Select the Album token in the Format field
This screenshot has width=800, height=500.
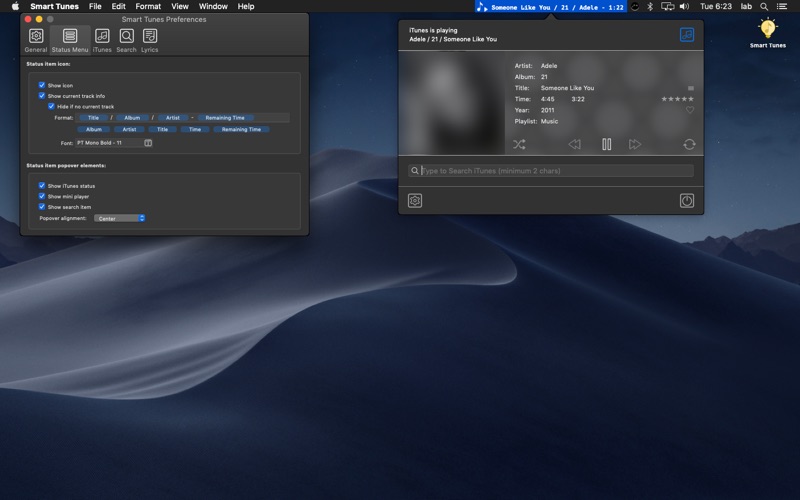(132, 118)
